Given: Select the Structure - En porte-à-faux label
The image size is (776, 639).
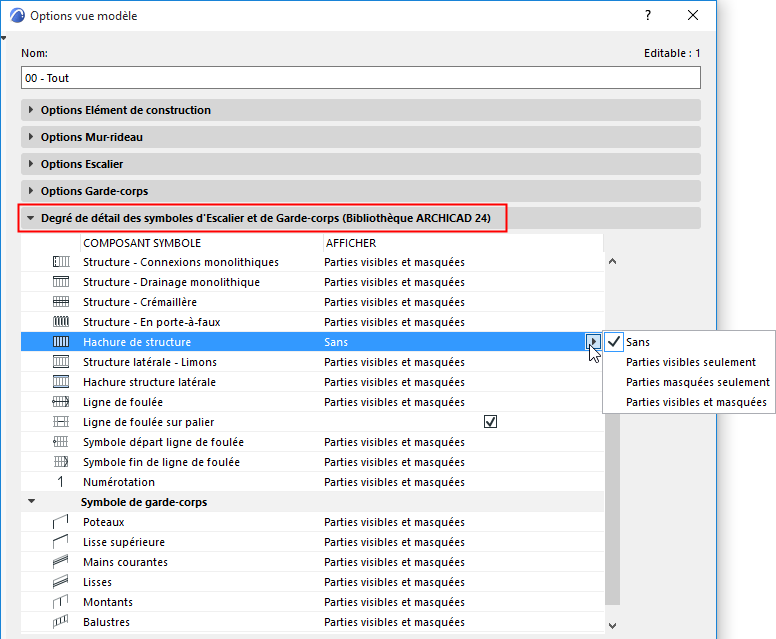Looking at the screenshot, I should coord(151,322).
